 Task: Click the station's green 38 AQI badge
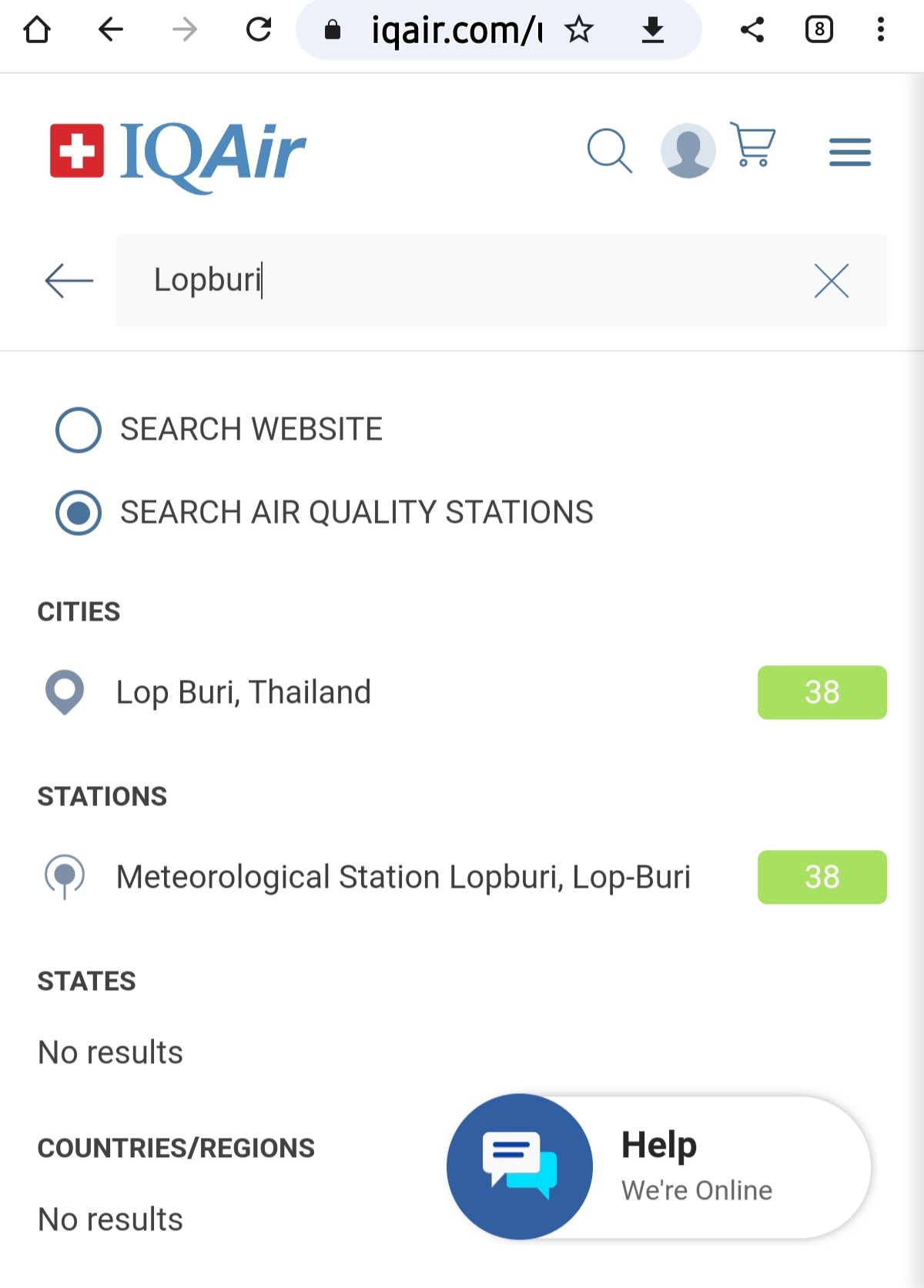click(822, 877)
